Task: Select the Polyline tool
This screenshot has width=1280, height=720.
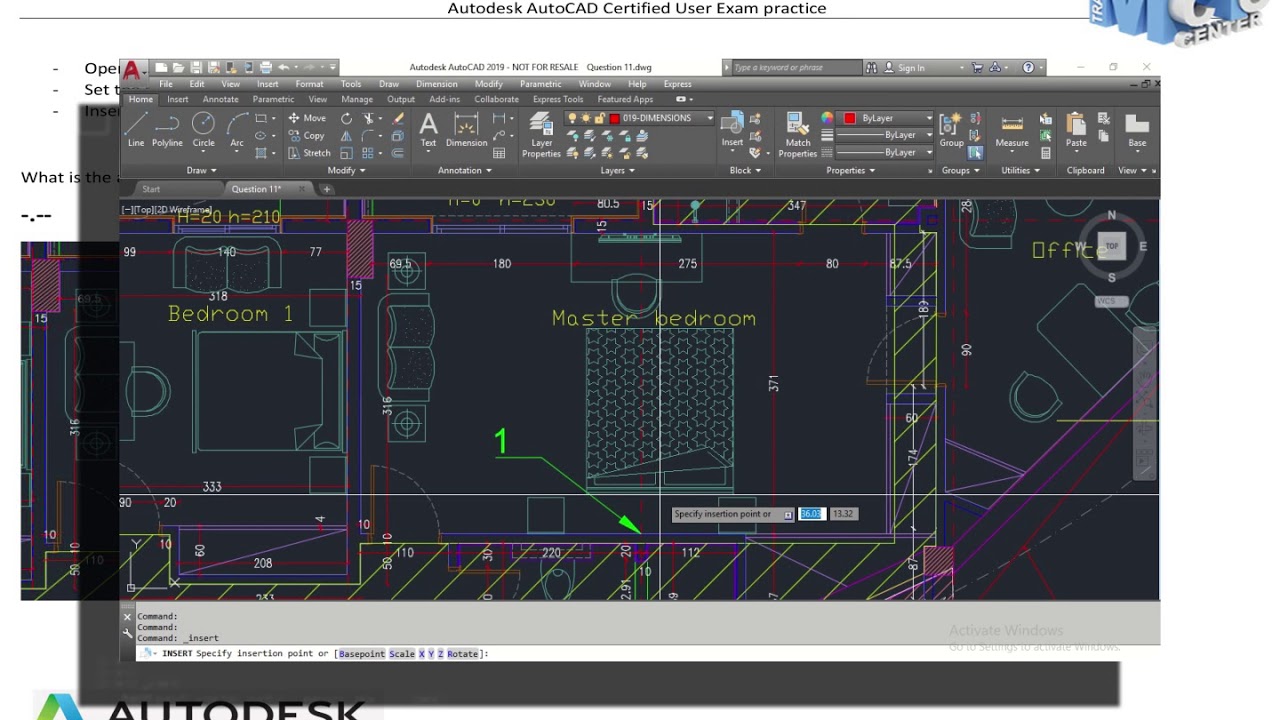Action: coord(167,130)
